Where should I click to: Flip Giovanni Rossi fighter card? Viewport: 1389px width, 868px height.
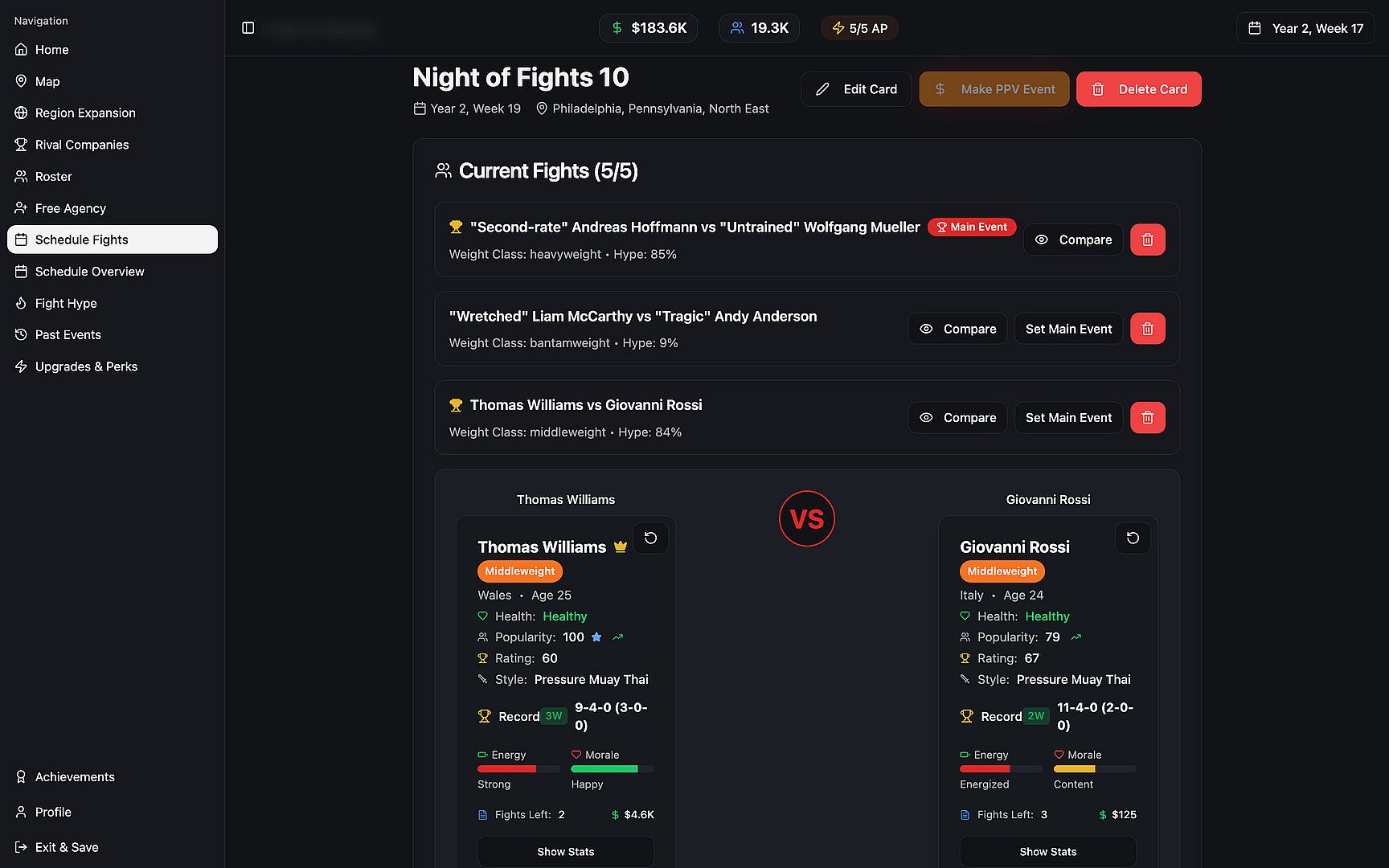coord(1133,538)
